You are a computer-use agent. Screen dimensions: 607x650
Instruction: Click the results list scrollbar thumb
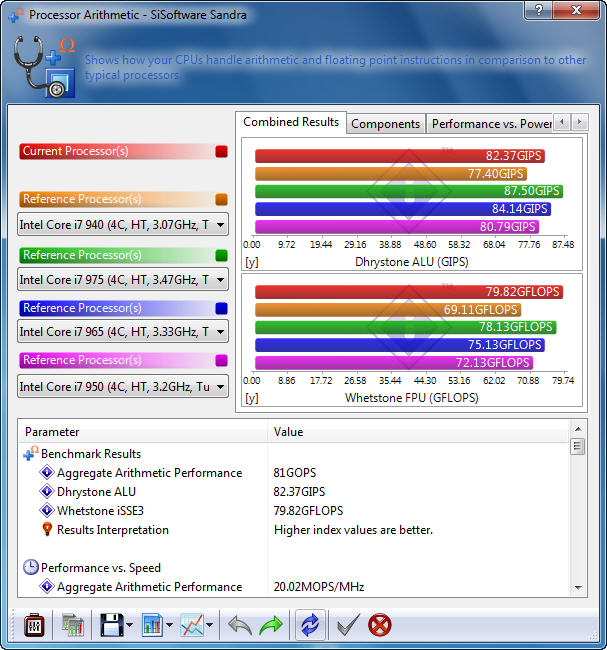point(578,446)
